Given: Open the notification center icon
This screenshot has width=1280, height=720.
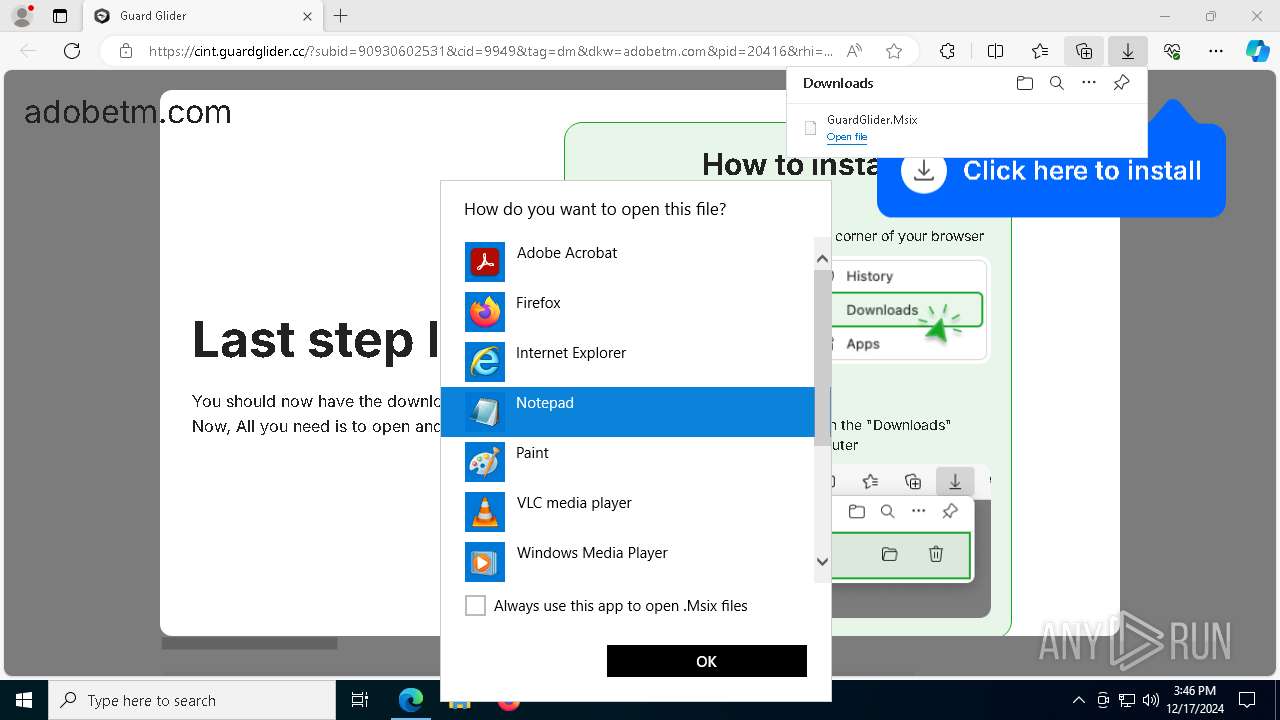Looking at the screenshot, I should click(x=1247, y=700).
